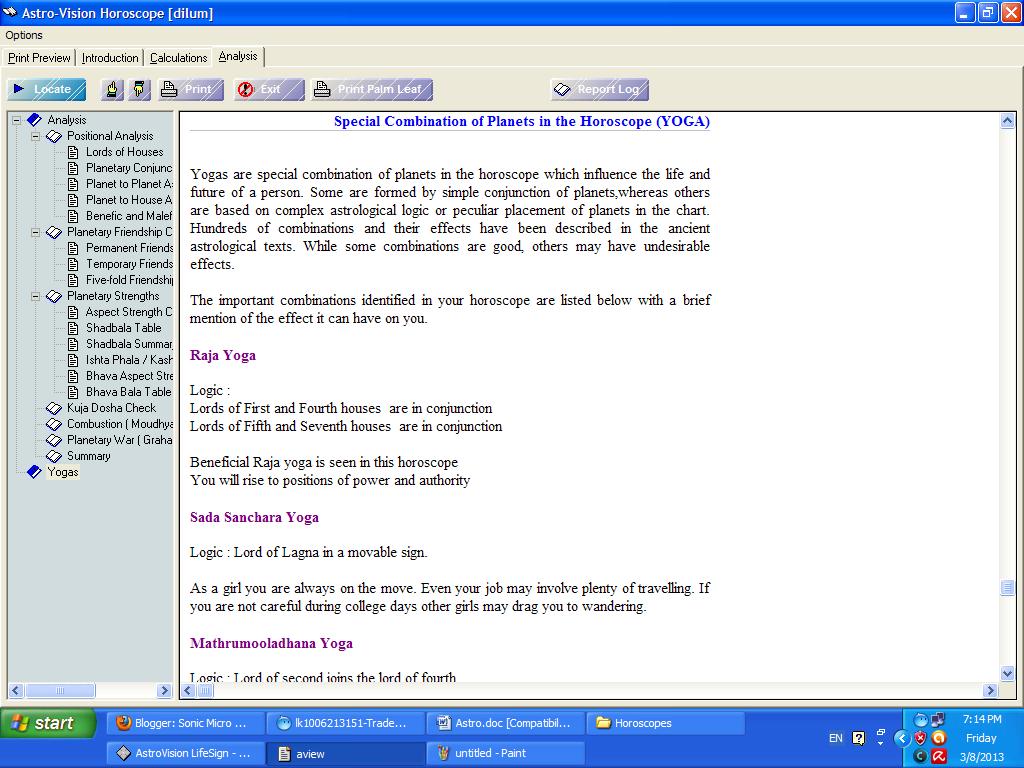
Task: Open the Windows start menu
Action: pyautogui.click(x=48, y=723)
